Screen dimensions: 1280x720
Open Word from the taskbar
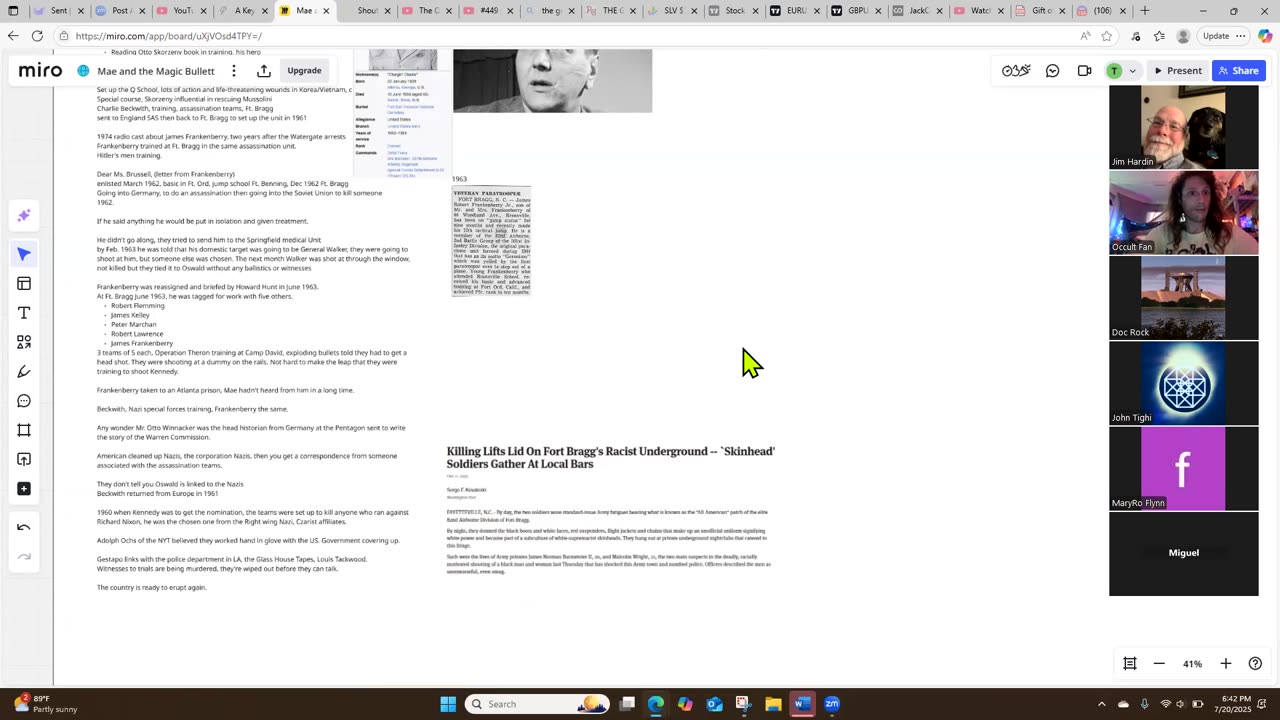point(802,704)
